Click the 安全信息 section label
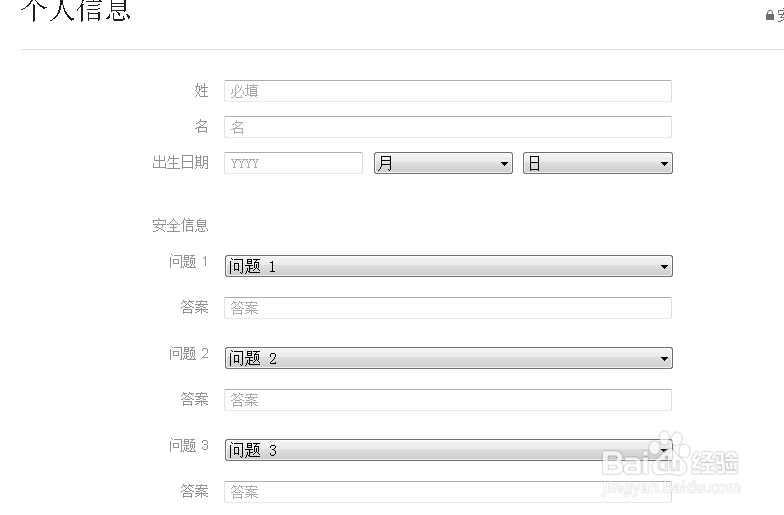This screenshot has width=784, height=515. coord(180,226)
